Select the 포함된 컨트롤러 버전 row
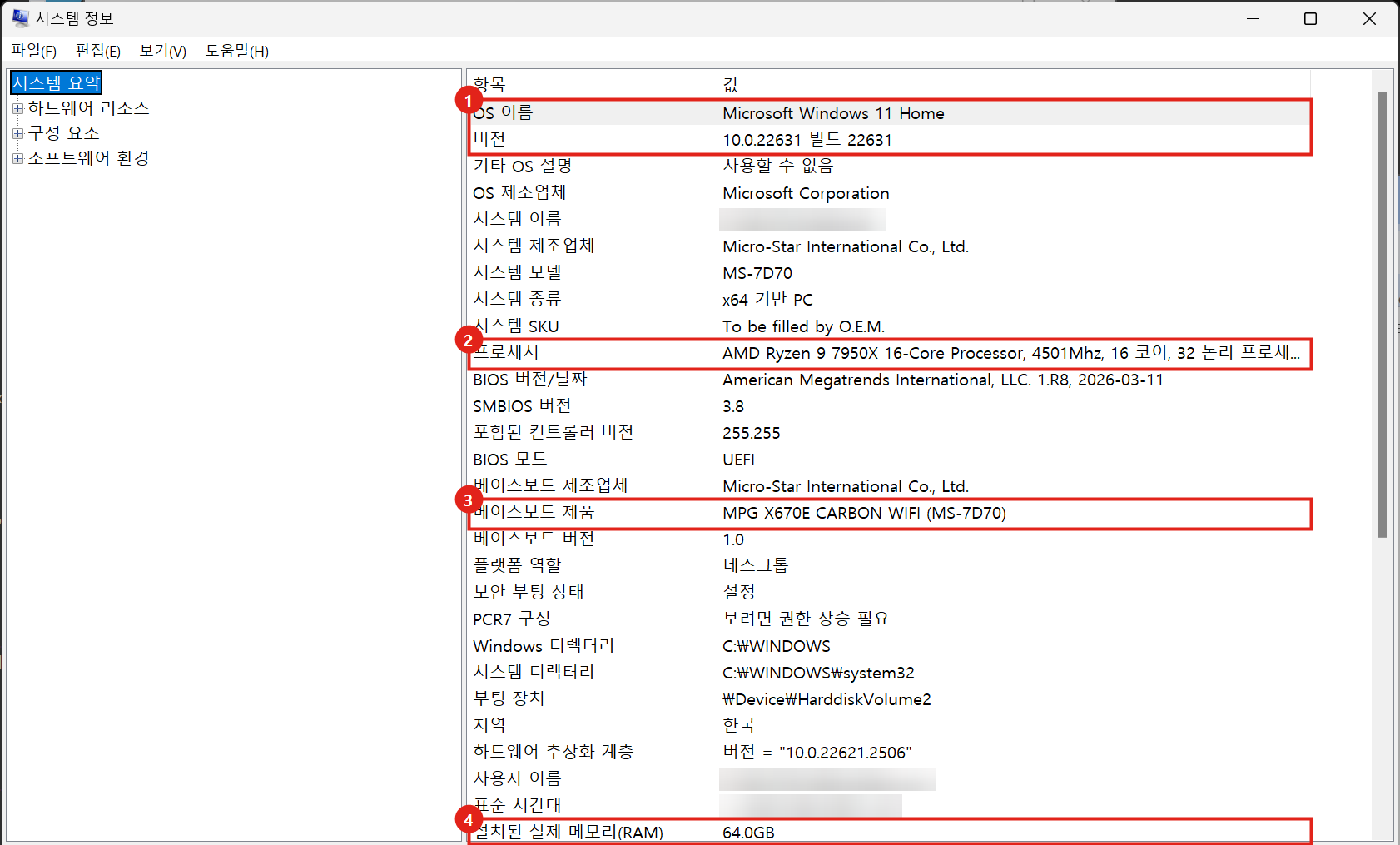1400x845 pixels. tap(889, 433)
